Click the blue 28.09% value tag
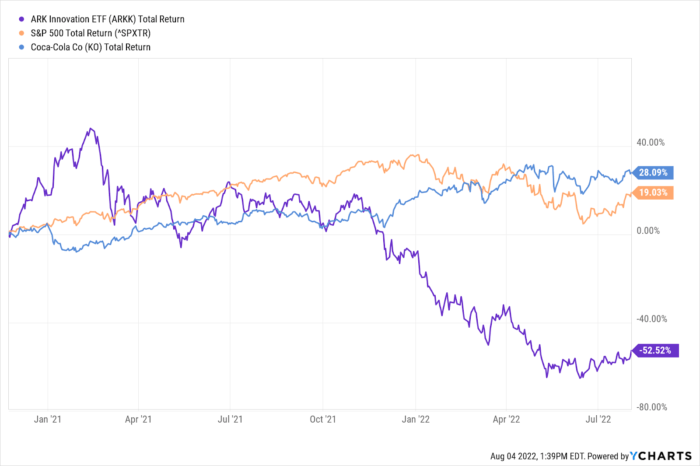Viewport: 700px width, 466px height. pos(655,172)
